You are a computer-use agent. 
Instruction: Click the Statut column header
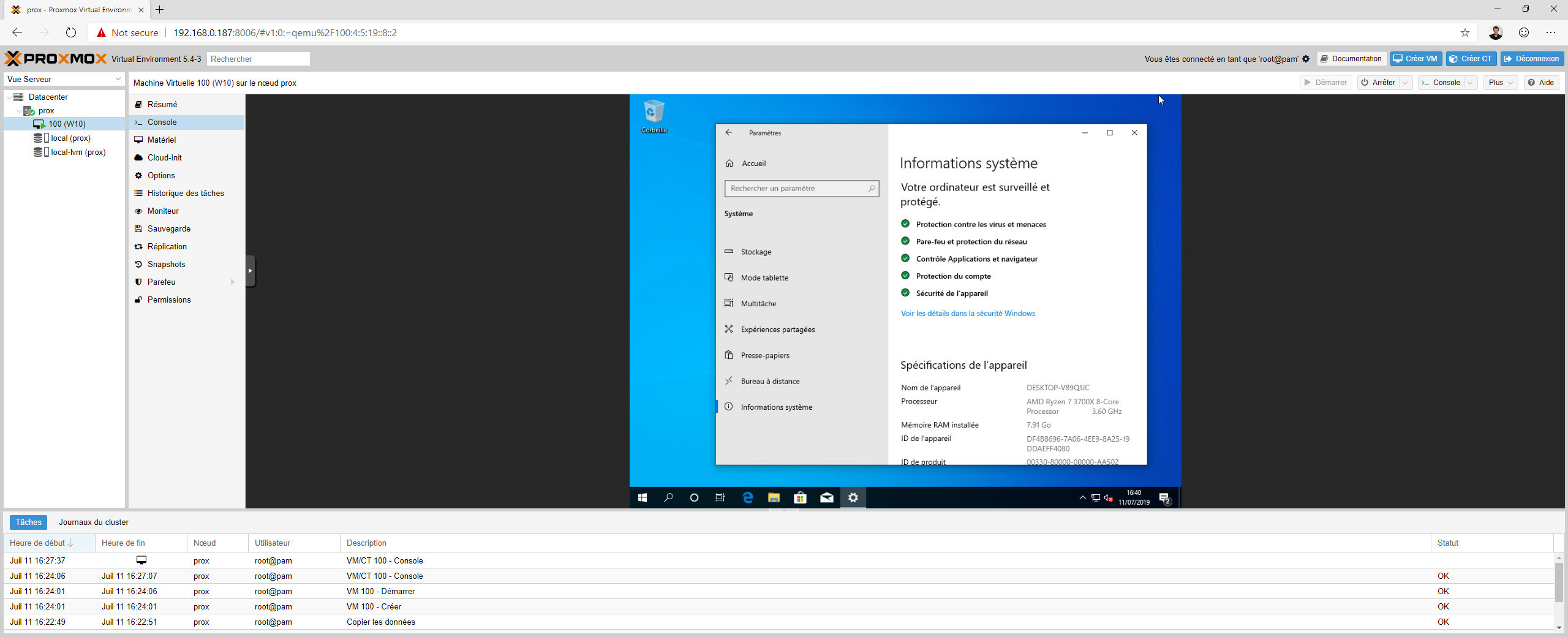pyautogui.click(x=1492, y=543)
